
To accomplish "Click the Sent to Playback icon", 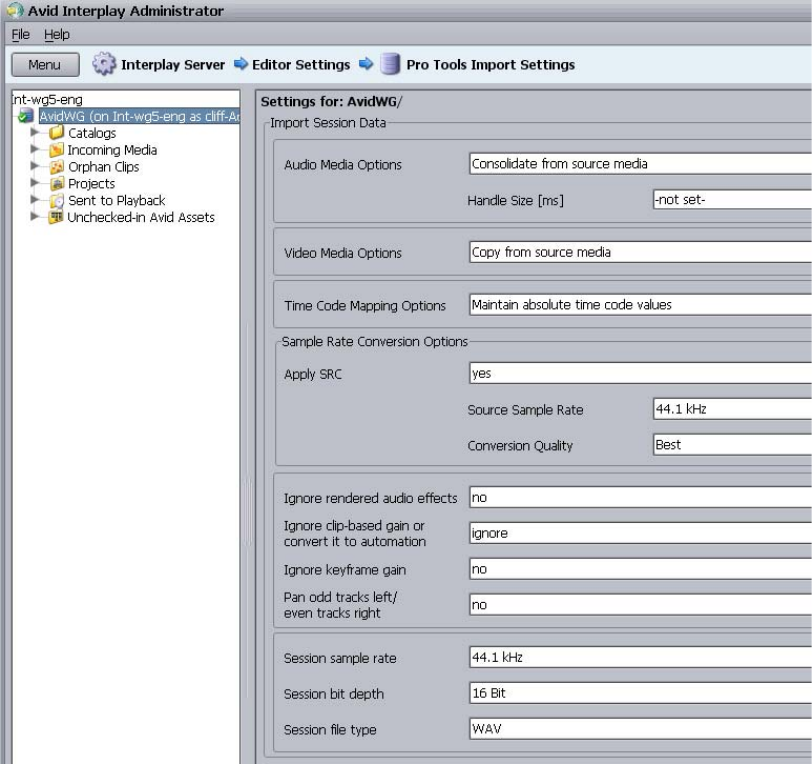I will [x=56, y=200].
